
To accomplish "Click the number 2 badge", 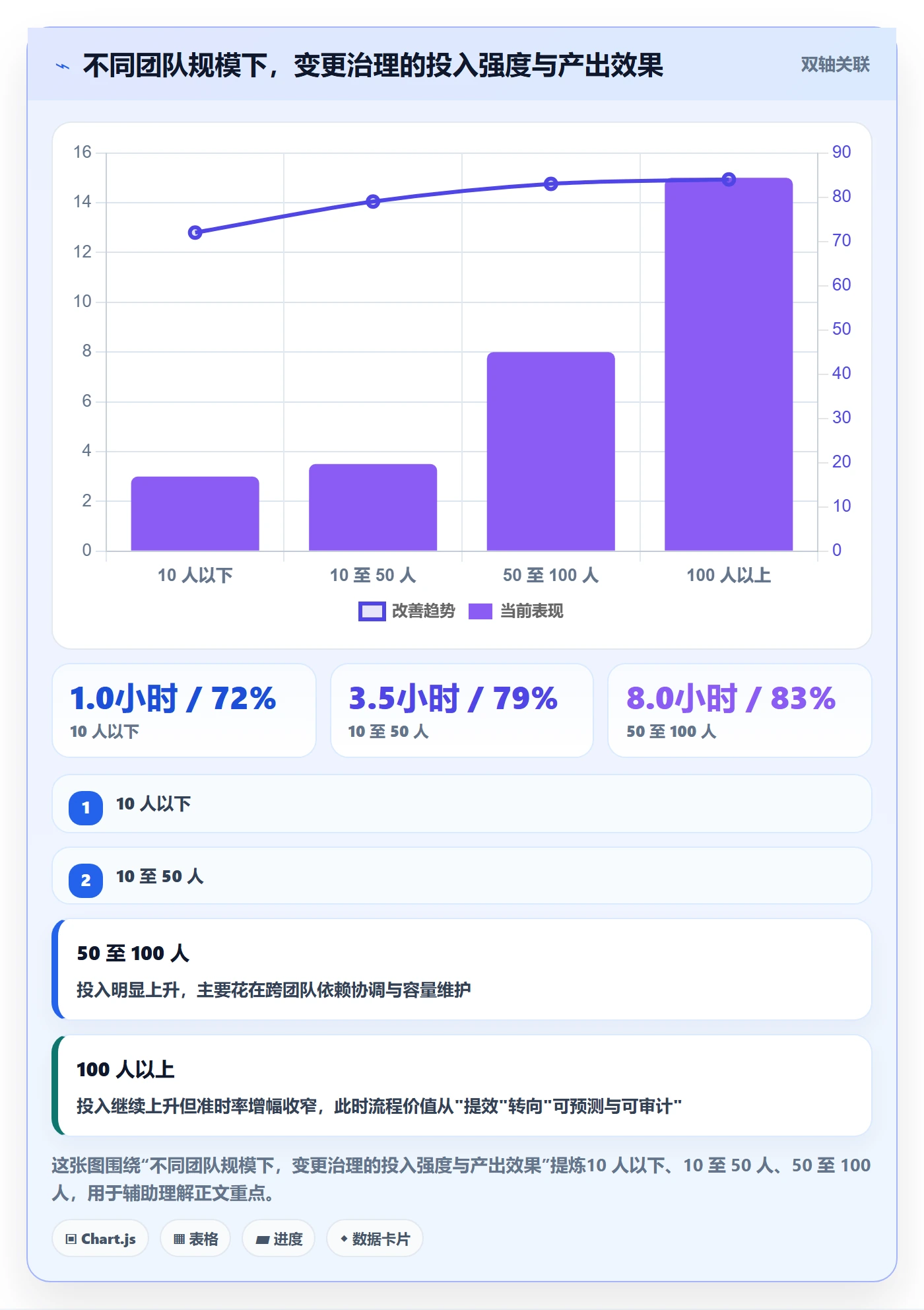I will coord(86,880).
